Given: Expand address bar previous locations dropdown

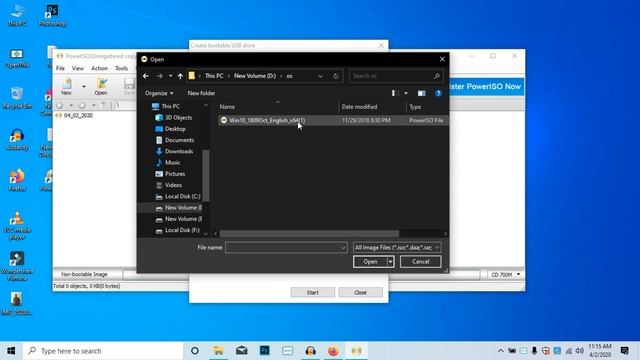Looking at the screenshot, I should 320,76.
